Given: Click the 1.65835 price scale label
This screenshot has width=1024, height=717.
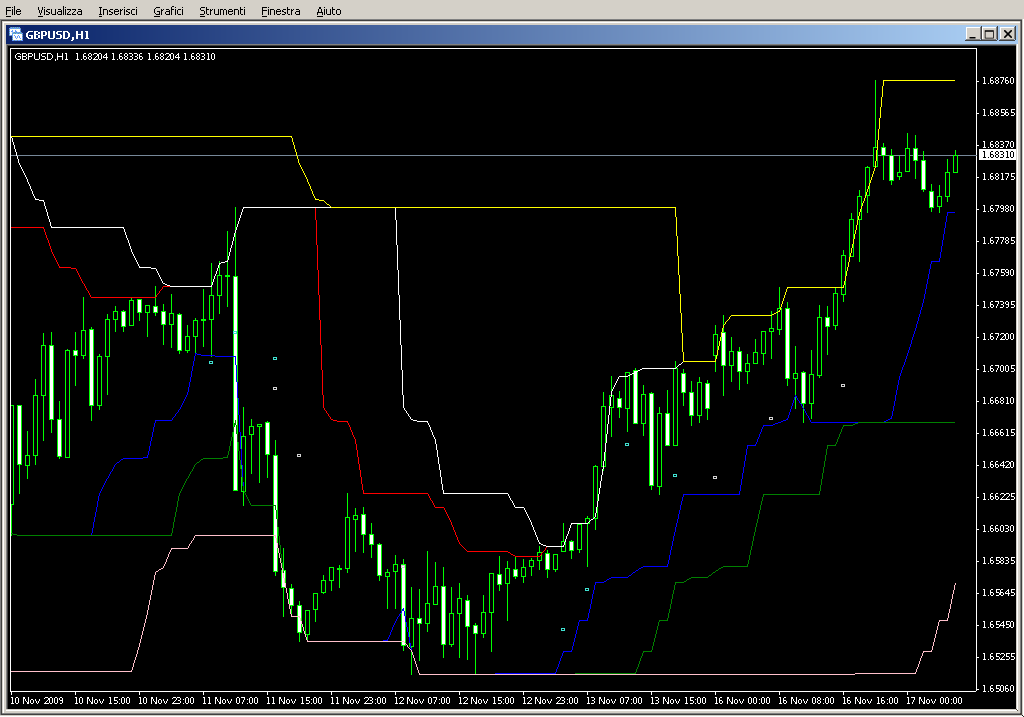Looking at the screenshot, I should pos(999,560).
